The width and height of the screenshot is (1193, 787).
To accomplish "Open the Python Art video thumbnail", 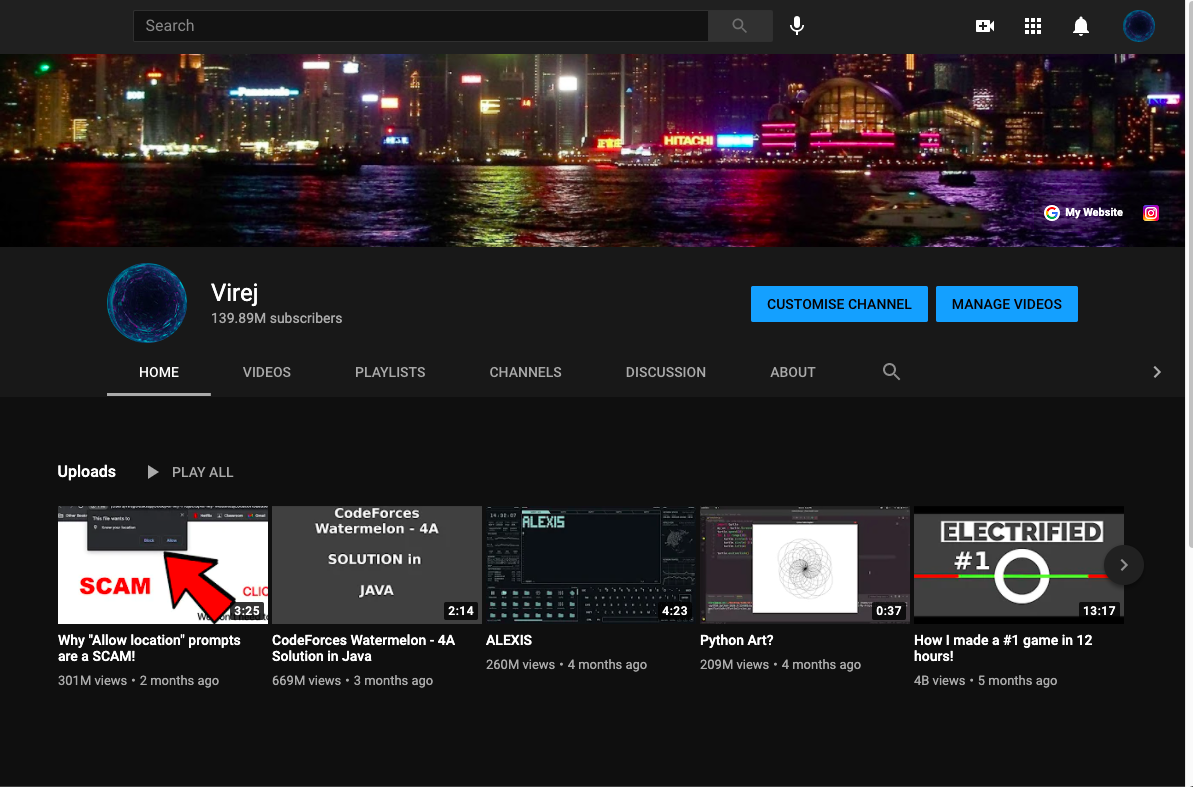I will coord(804,565).
